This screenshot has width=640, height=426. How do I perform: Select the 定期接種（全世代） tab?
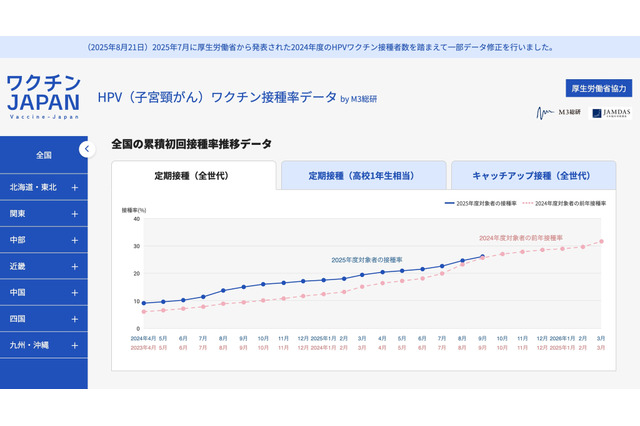coord(193,176)
